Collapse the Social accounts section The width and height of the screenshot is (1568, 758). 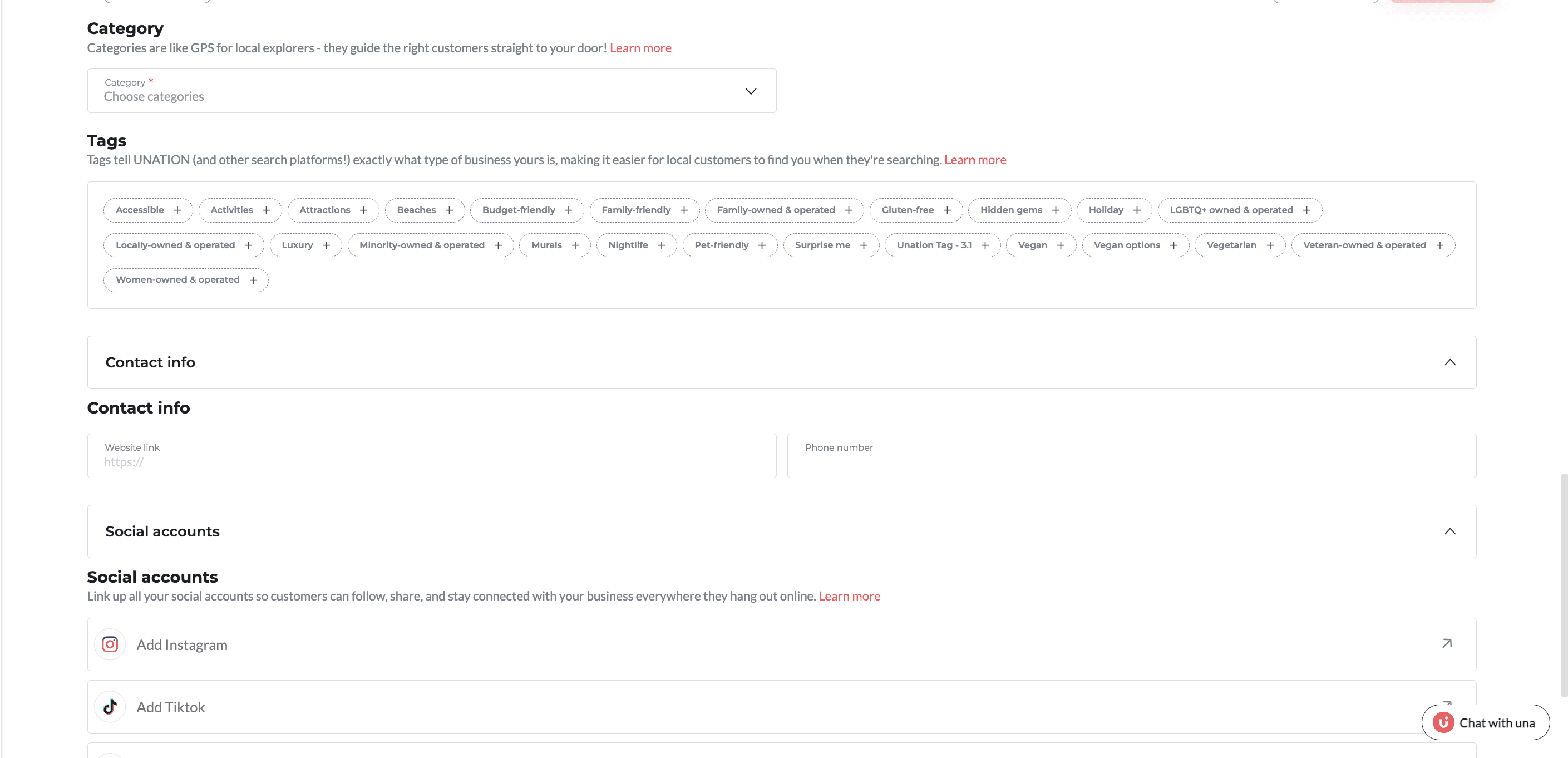1449,531
